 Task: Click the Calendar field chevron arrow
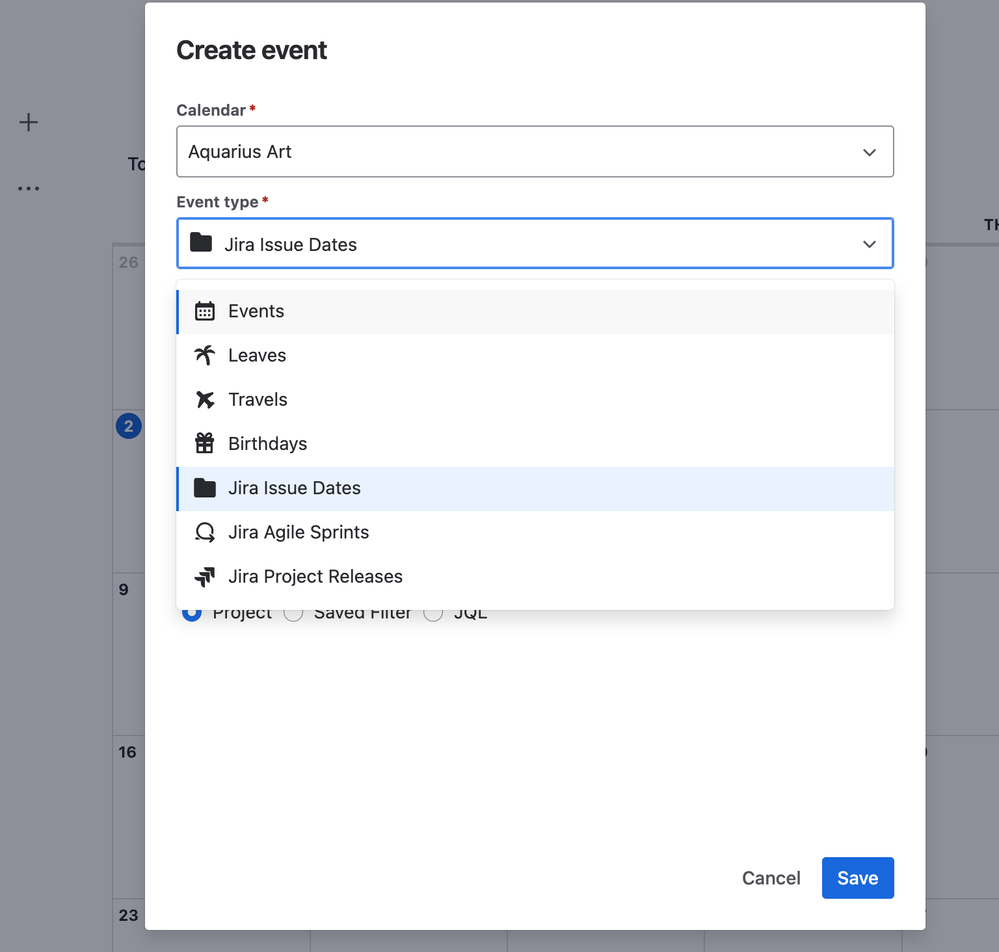coord(869,152)
